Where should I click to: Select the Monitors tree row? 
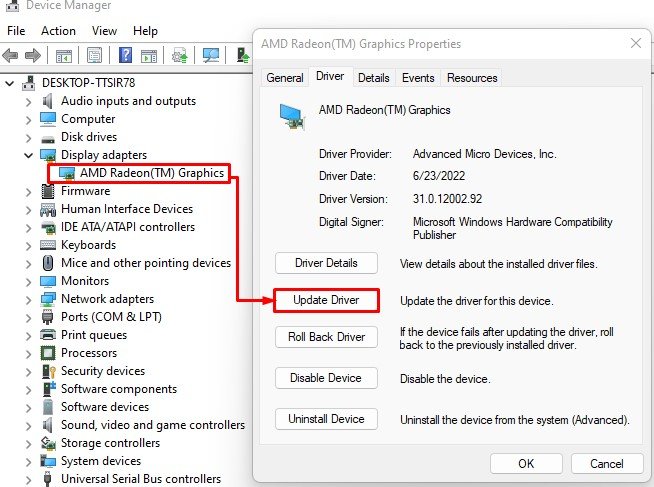point(75,281)
